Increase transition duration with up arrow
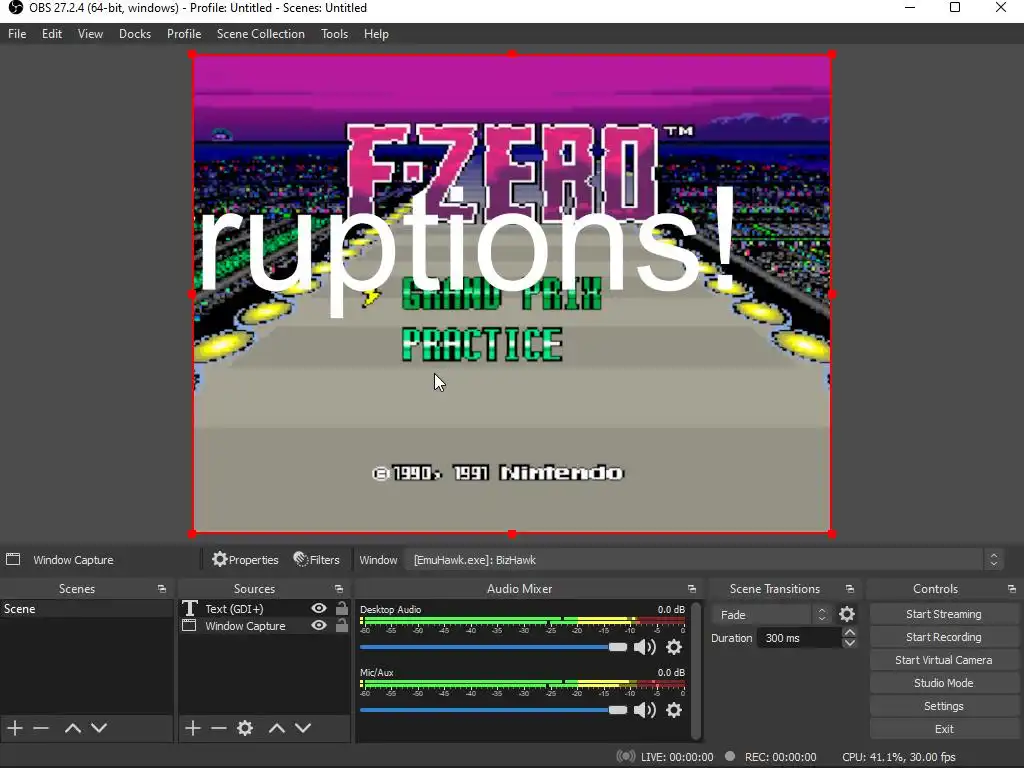 pos(850,633)
